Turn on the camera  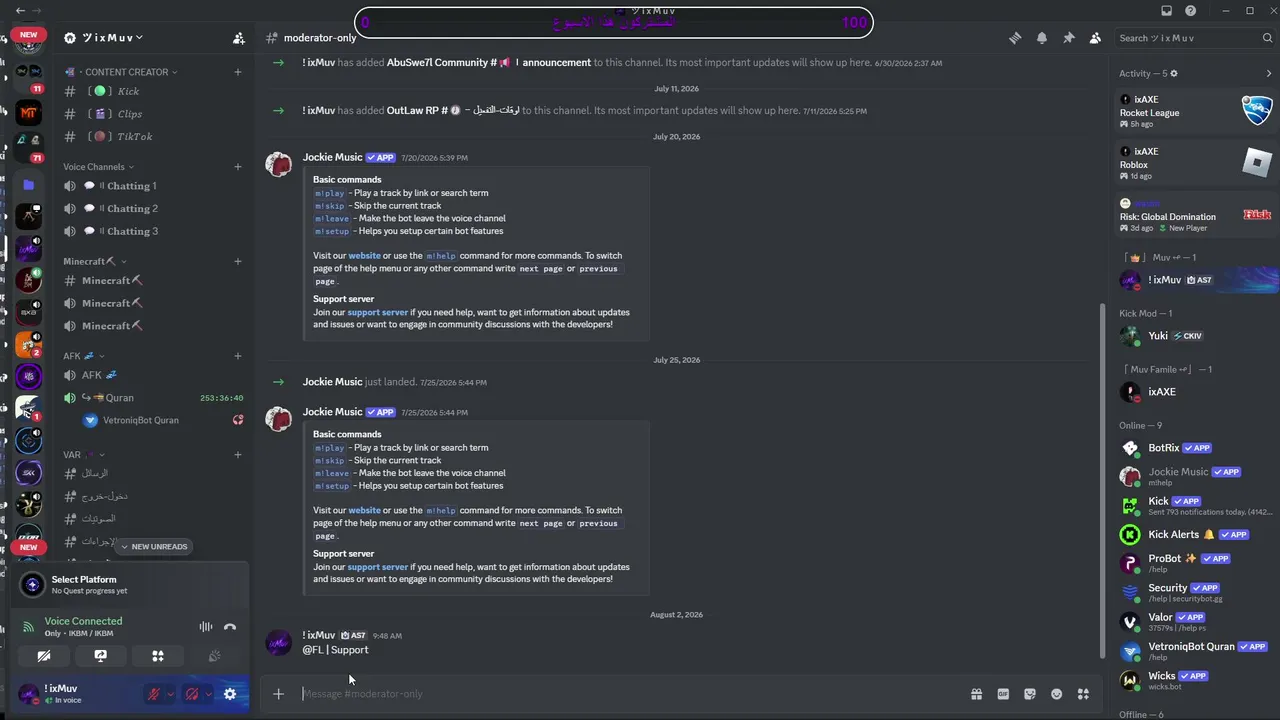[x=44, y=656]
